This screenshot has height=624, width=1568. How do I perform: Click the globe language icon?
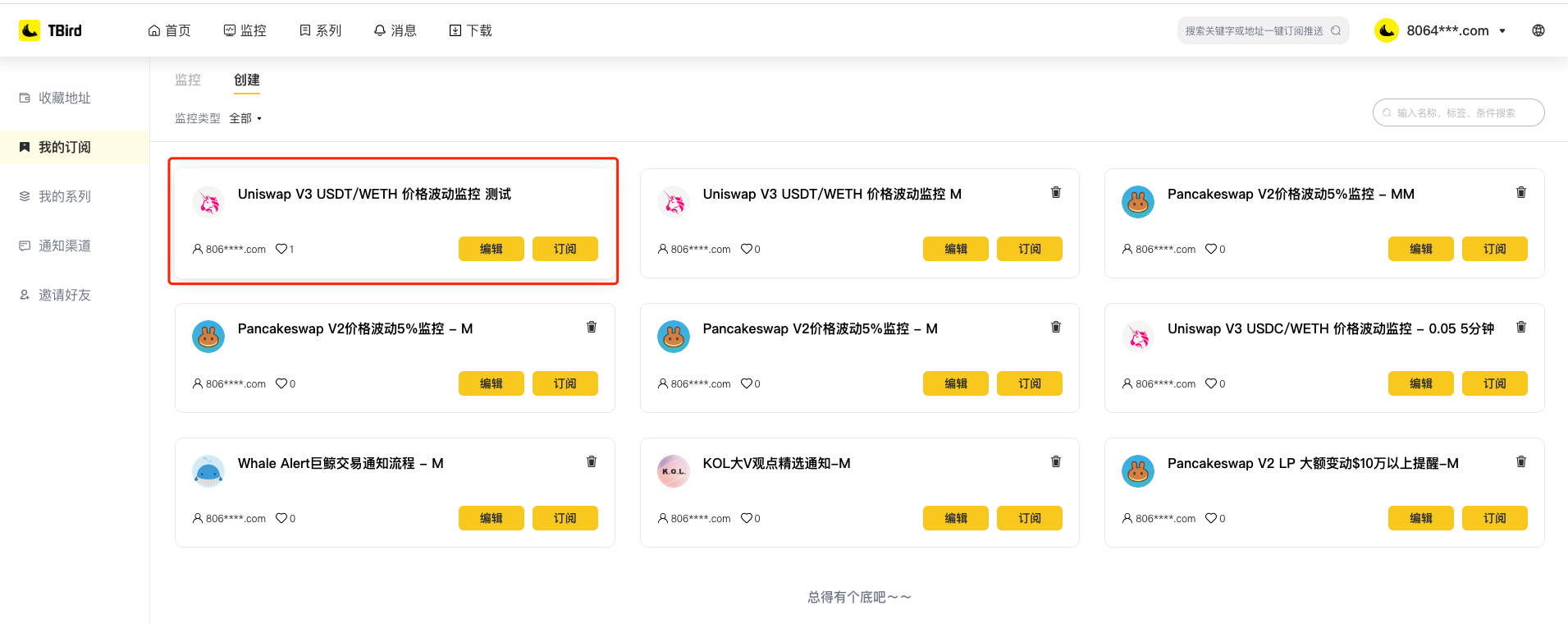1538,30
